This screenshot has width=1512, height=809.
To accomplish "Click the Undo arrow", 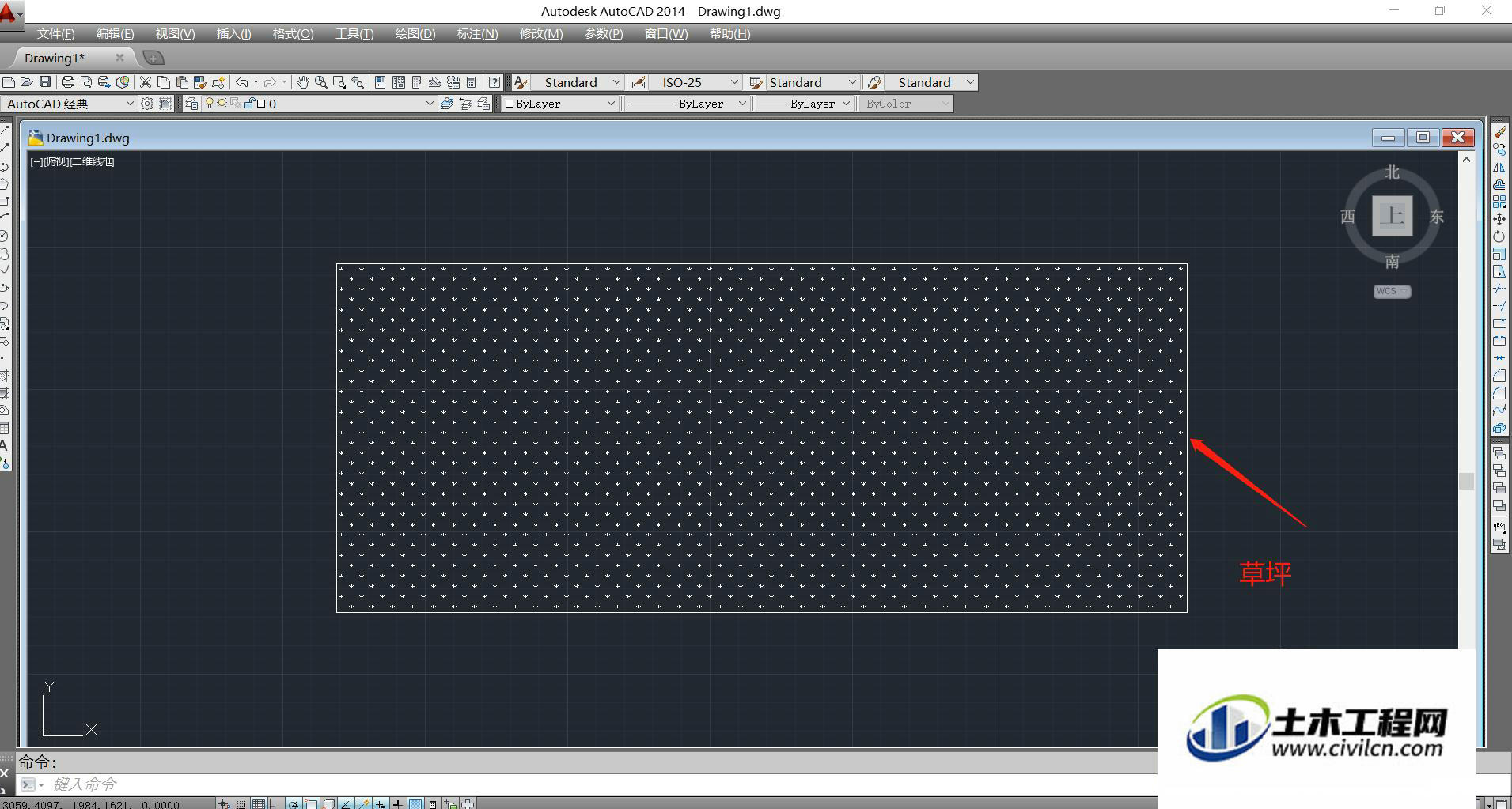I will [x=241, y=82].
